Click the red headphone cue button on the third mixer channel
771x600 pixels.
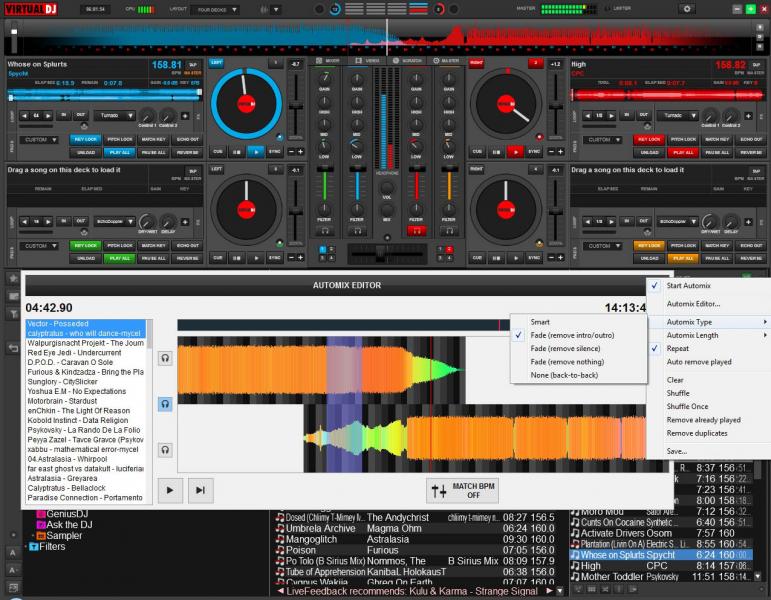[416, 230]
